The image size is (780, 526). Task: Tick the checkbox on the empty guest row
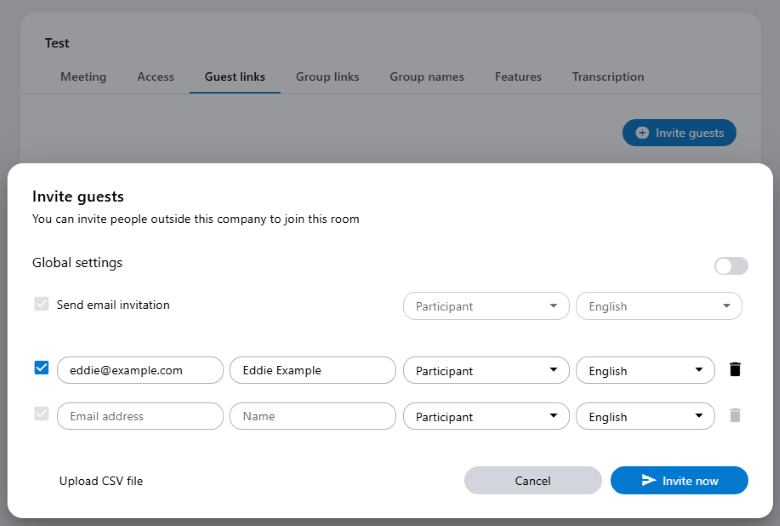coord(41,414)
